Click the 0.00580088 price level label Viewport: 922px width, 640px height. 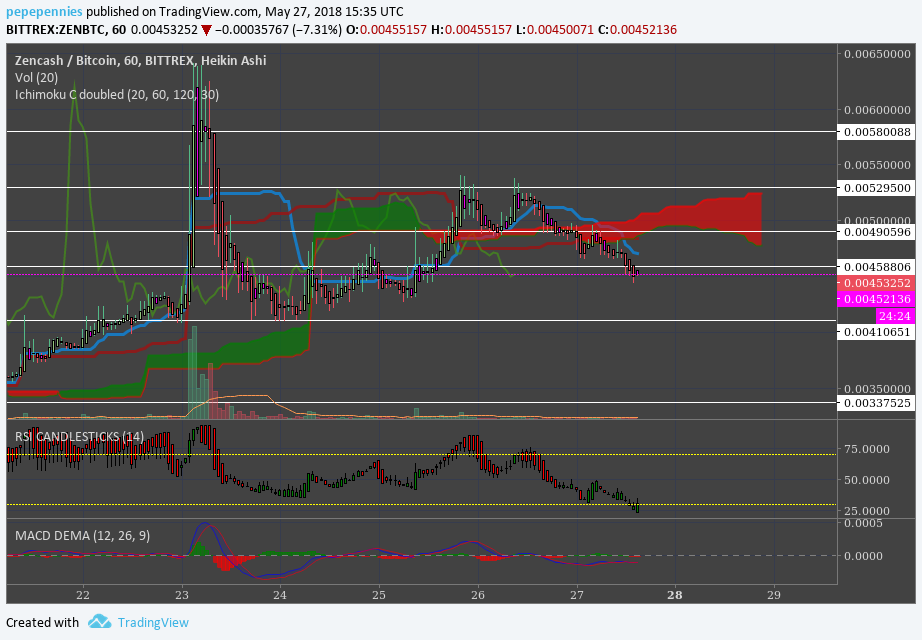pyautogui.click(x=877, y=132)
